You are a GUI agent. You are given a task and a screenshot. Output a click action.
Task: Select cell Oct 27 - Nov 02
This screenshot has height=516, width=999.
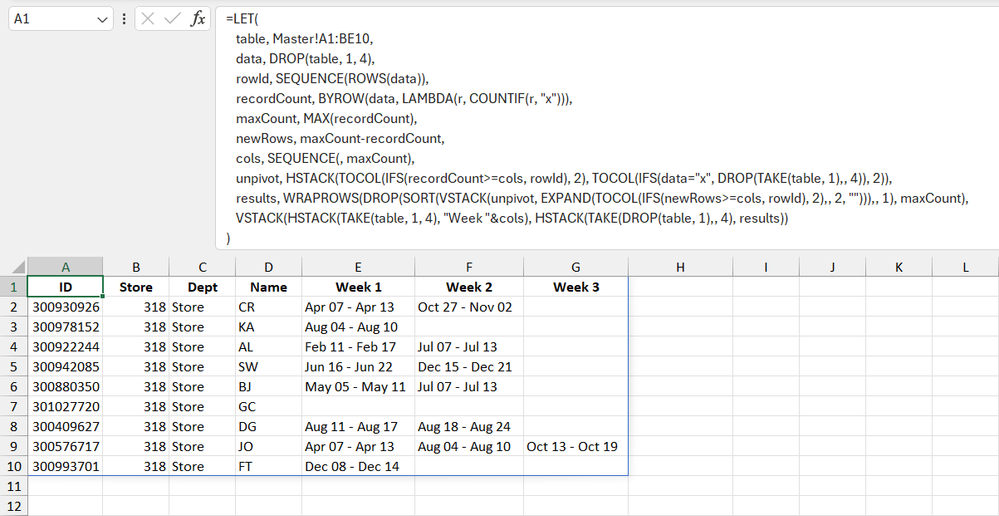[469, 307]
